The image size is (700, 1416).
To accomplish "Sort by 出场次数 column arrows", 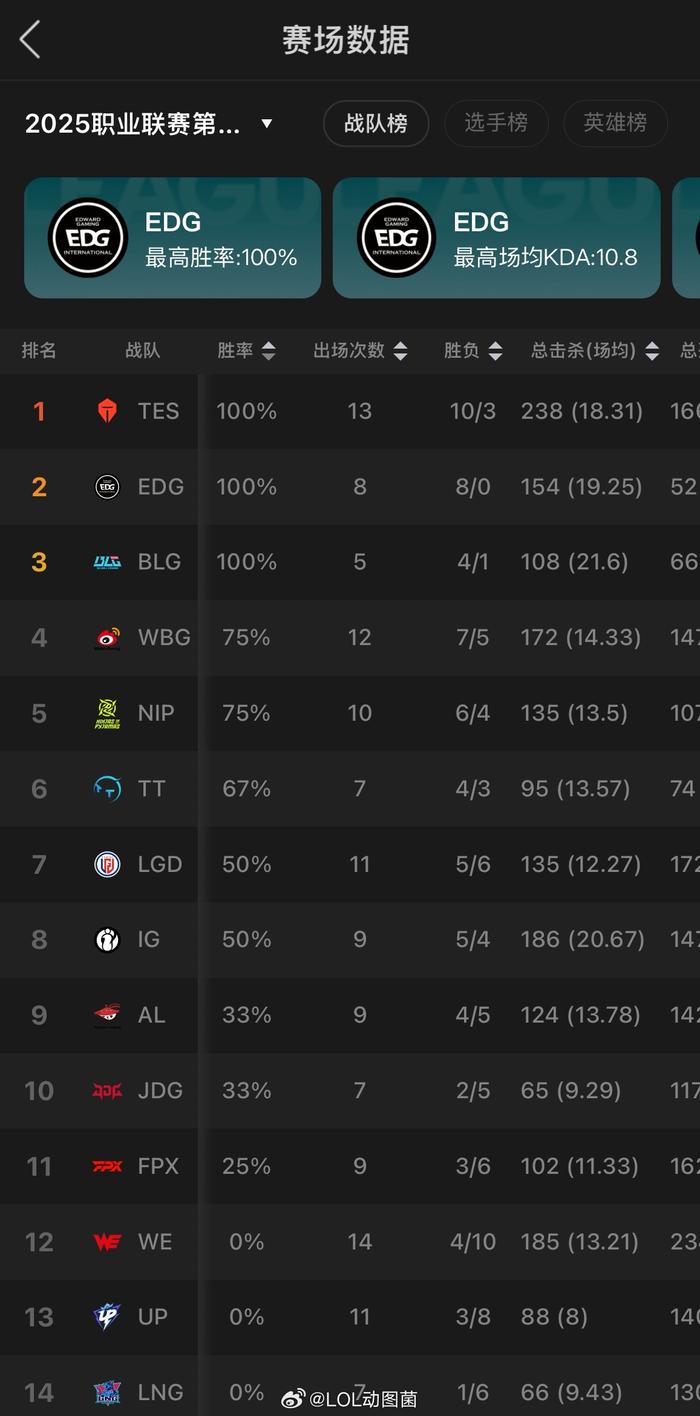I will 400,351.
